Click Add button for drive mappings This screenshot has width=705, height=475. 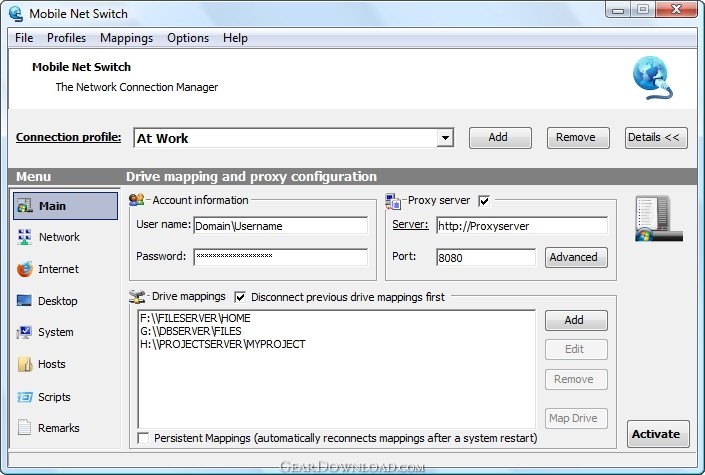pyautogui.click(x=576, y=320)
